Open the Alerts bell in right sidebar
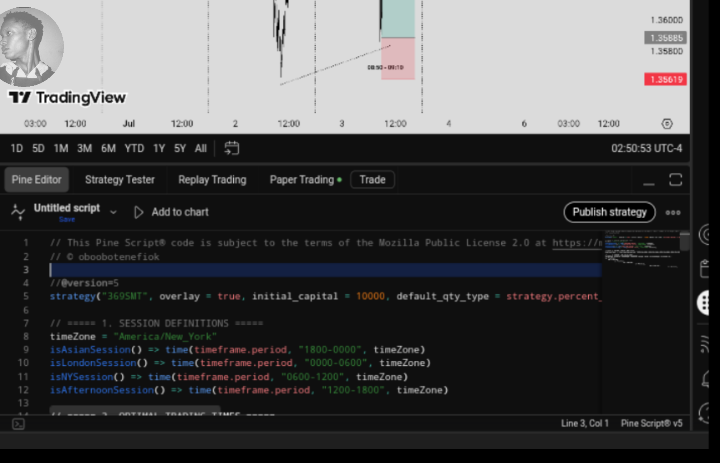The image size is (720, 463). [x=707, y=380]
